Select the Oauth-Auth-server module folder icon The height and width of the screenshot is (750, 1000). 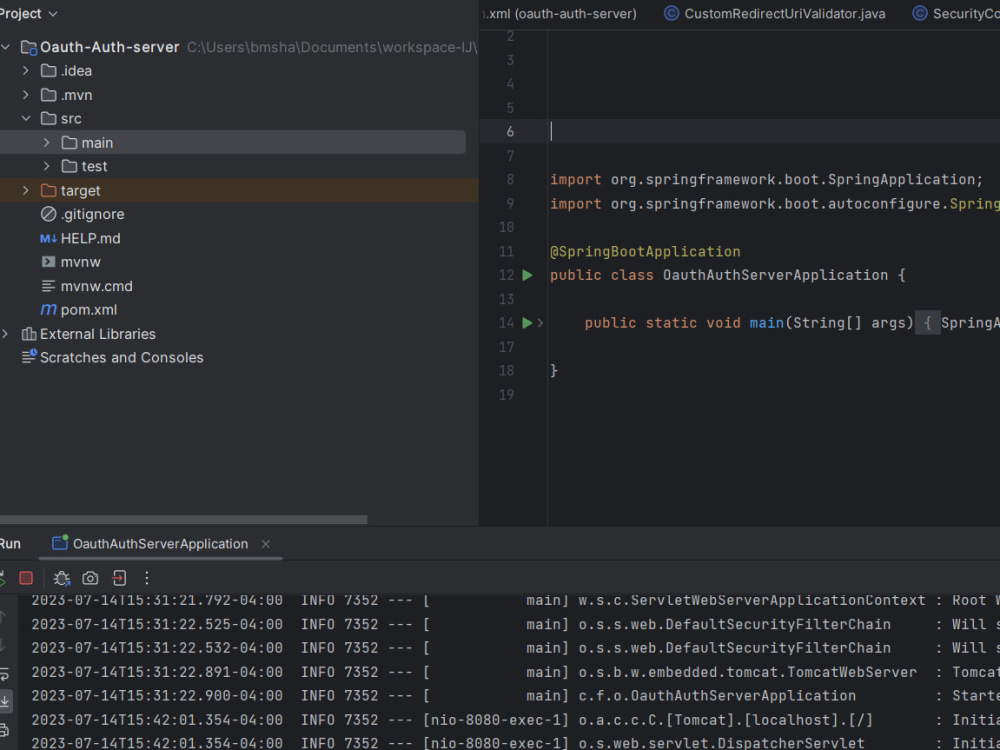29,48
